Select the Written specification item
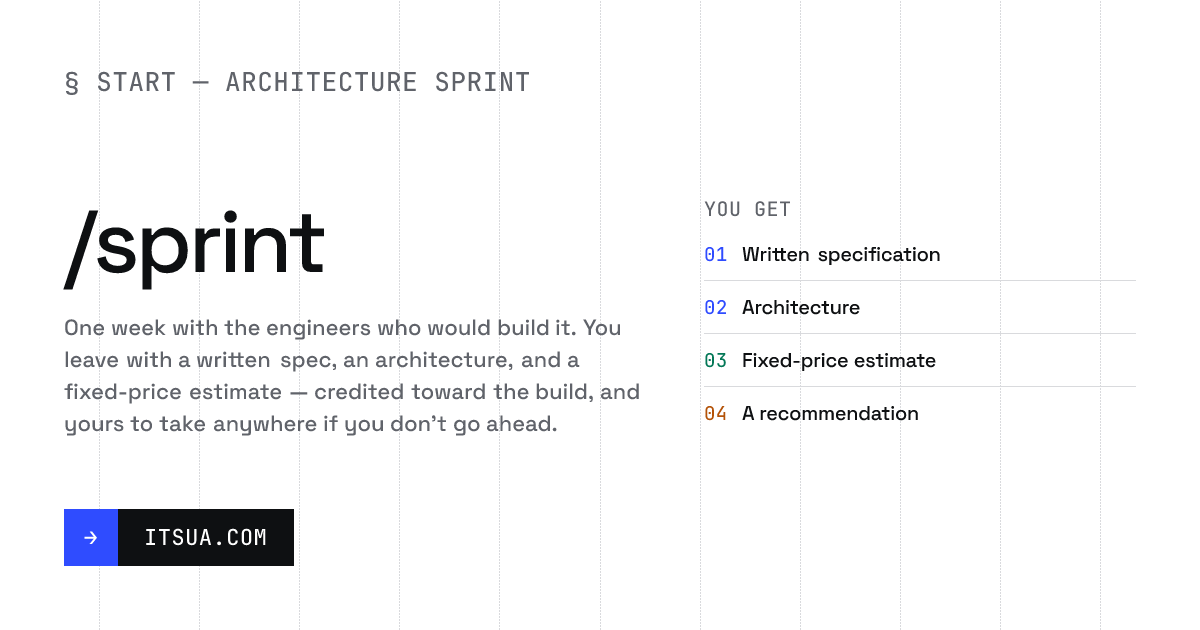This screenshot has height=630, width=1200. pyautogui.click(x=920, y=255)
